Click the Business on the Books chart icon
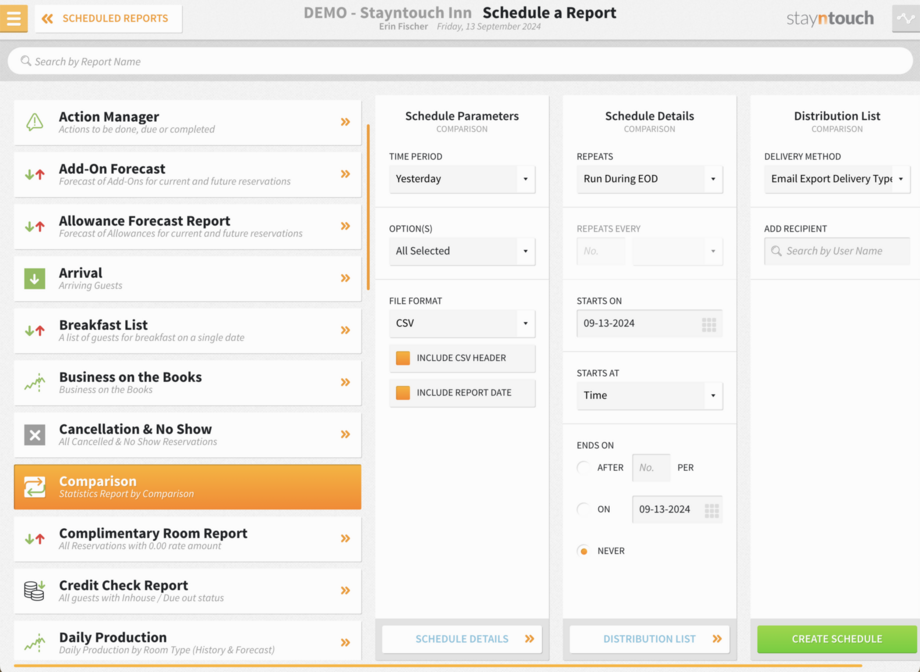Viewport: 920px width, 672px height. pos(35,383)
